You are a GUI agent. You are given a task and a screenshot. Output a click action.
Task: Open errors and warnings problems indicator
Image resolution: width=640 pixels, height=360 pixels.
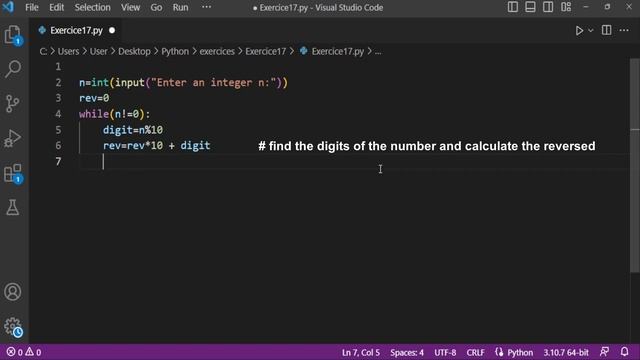pos(24,352)
